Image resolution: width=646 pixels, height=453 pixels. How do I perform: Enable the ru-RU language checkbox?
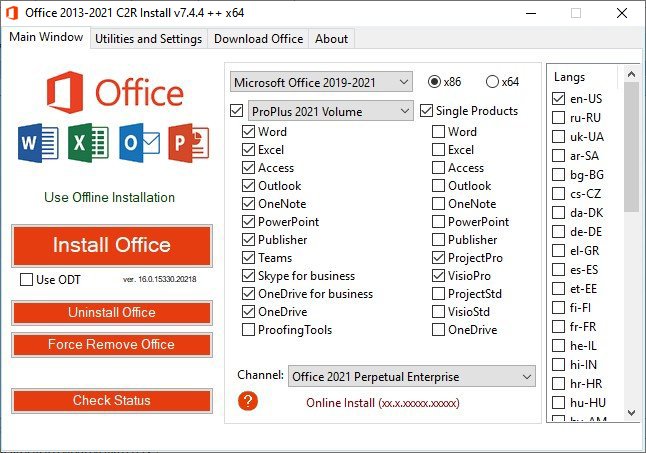(558, 117)
